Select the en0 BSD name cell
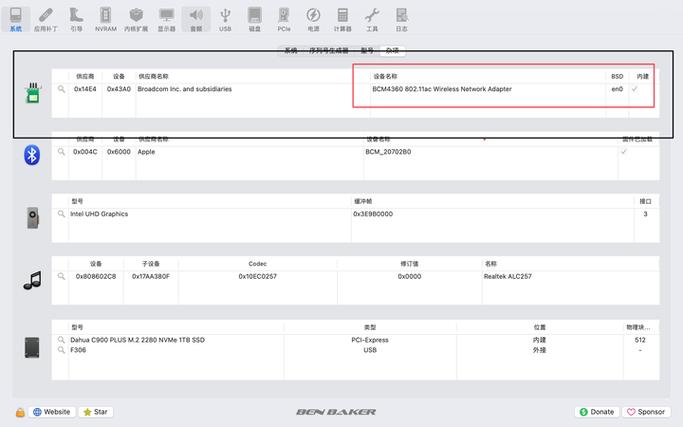This screenshot has height=427, width=683. pos(617,89)
